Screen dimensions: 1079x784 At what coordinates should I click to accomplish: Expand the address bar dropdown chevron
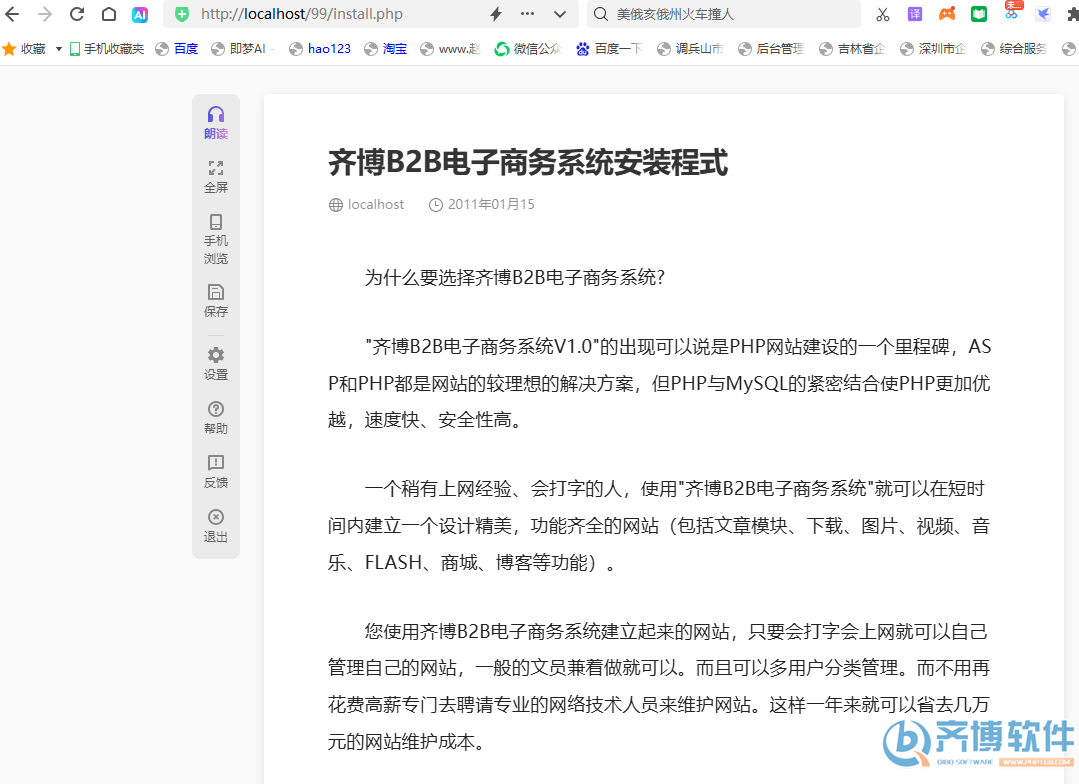(x=560, y=14)
